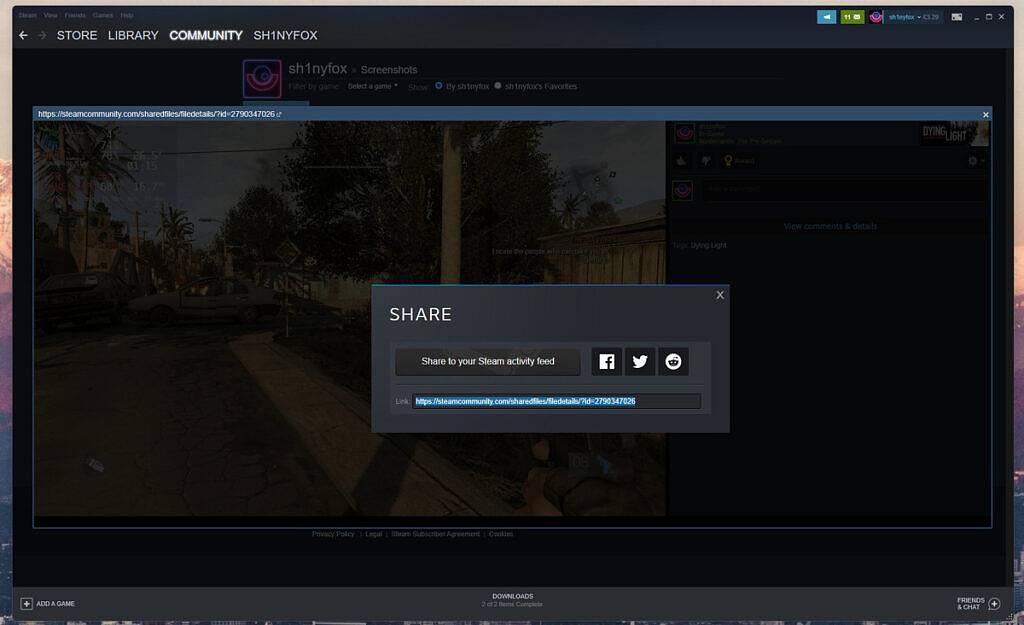
Task: Click the plus icon next to ADD A GAME
Action: 27,603
